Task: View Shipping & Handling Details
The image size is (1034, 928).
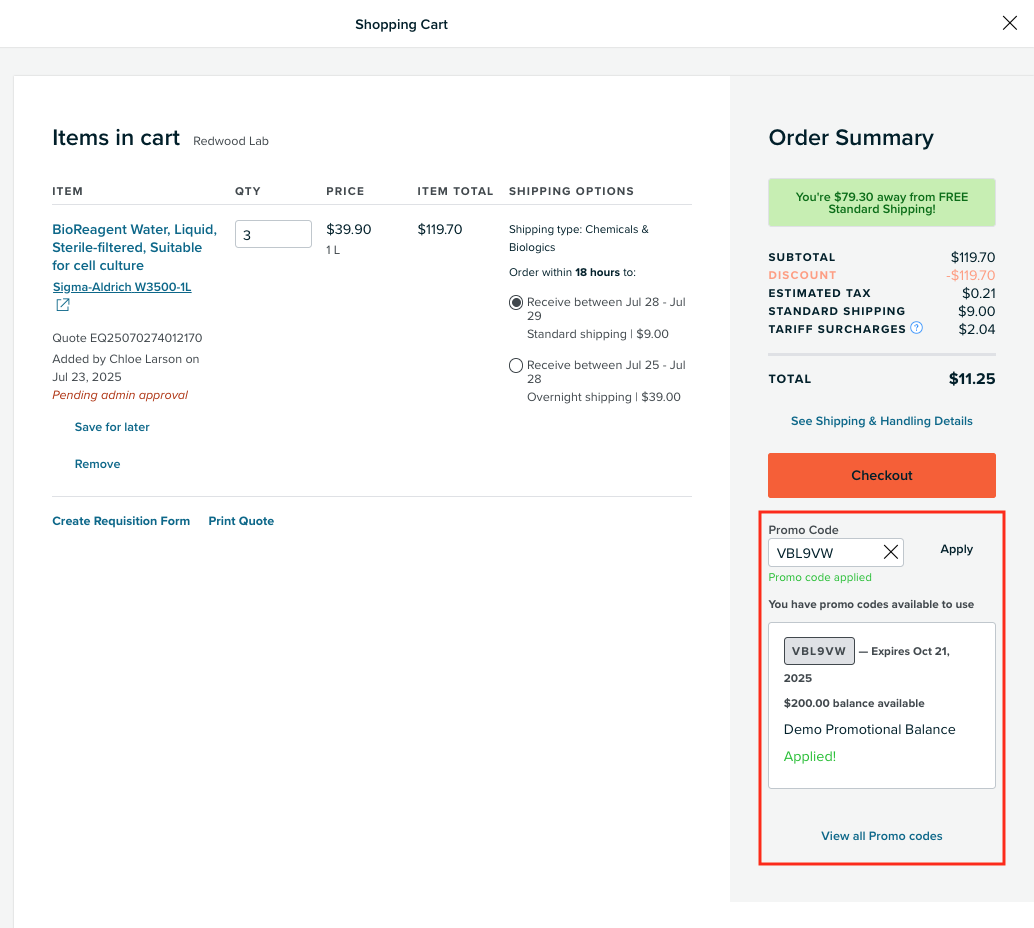Action: tap(881, 421)
